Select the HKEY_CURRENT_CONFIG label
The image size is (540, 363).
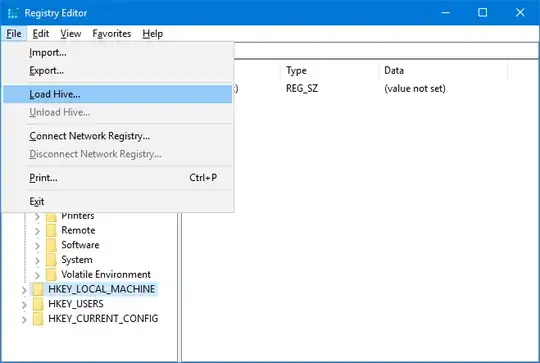pyautogui.click(x=103, y=319)
